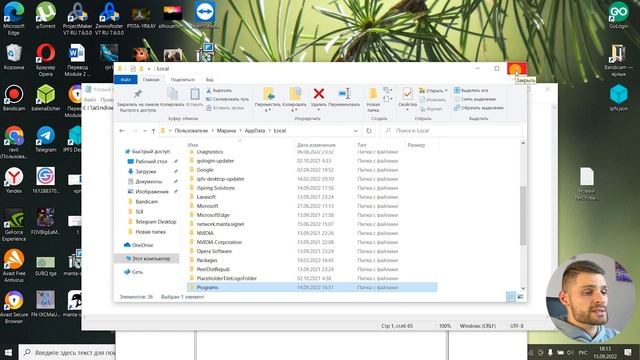Switch to the Поделиться ribbon tab
Viewport: 640px width, 360px height.
[182, 80]
